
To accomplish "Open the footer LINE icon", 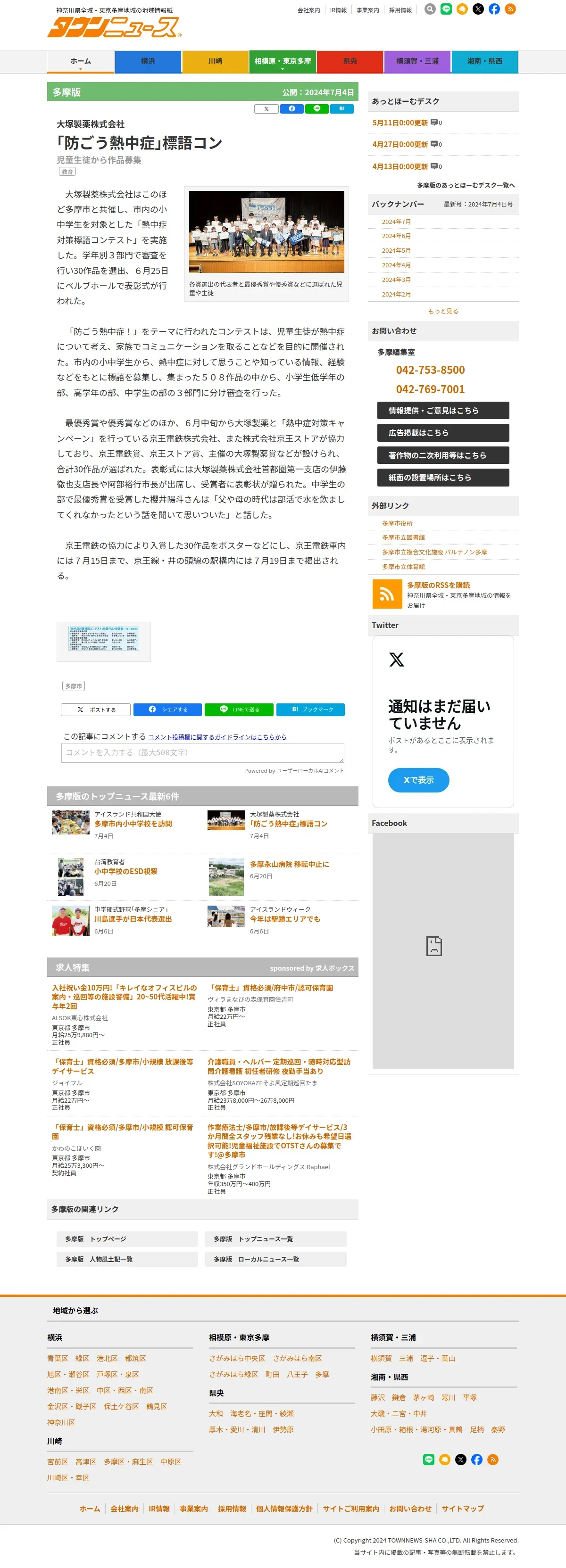I will [x=429, y=1460].
